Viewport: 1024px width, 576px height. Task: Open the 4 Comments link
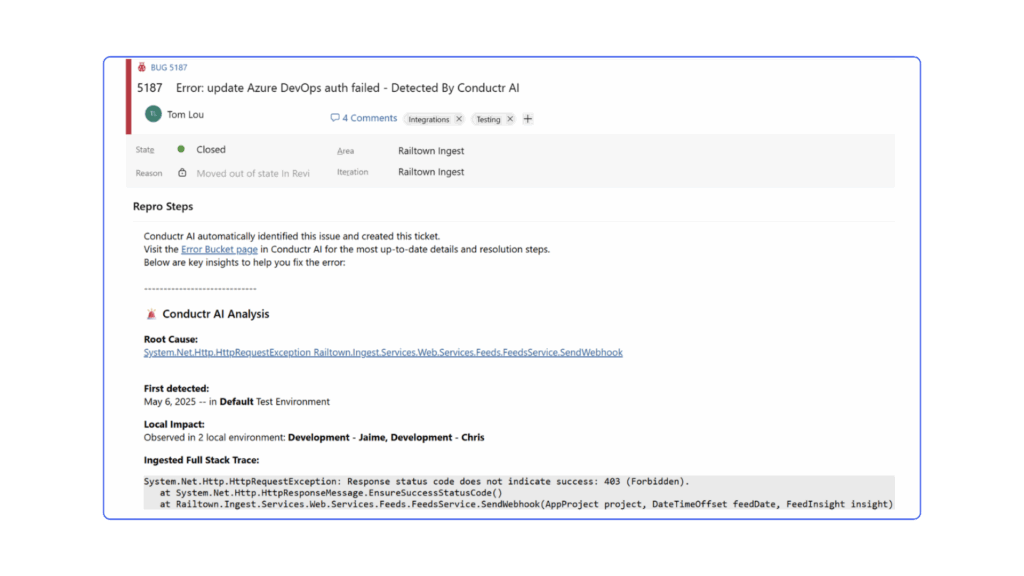point(369,118)
